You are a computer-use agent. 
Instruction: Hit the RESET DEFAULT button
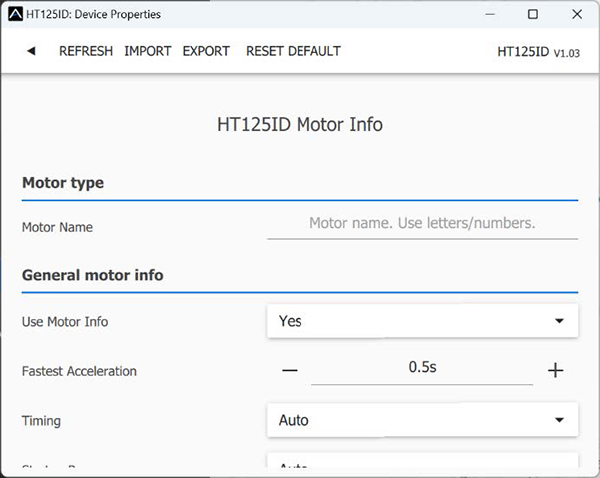click(293, 51)
